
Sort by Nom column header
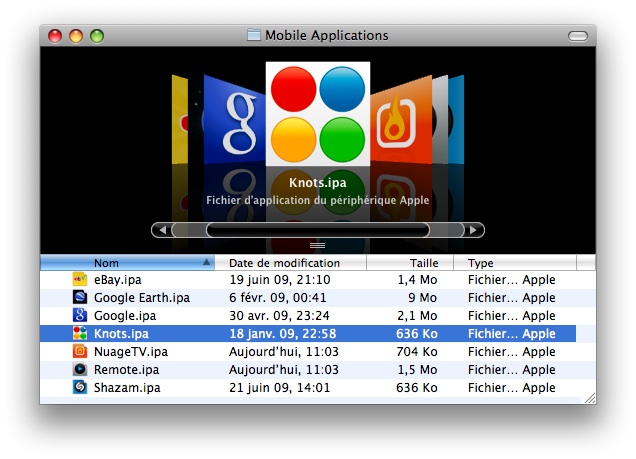127,263
